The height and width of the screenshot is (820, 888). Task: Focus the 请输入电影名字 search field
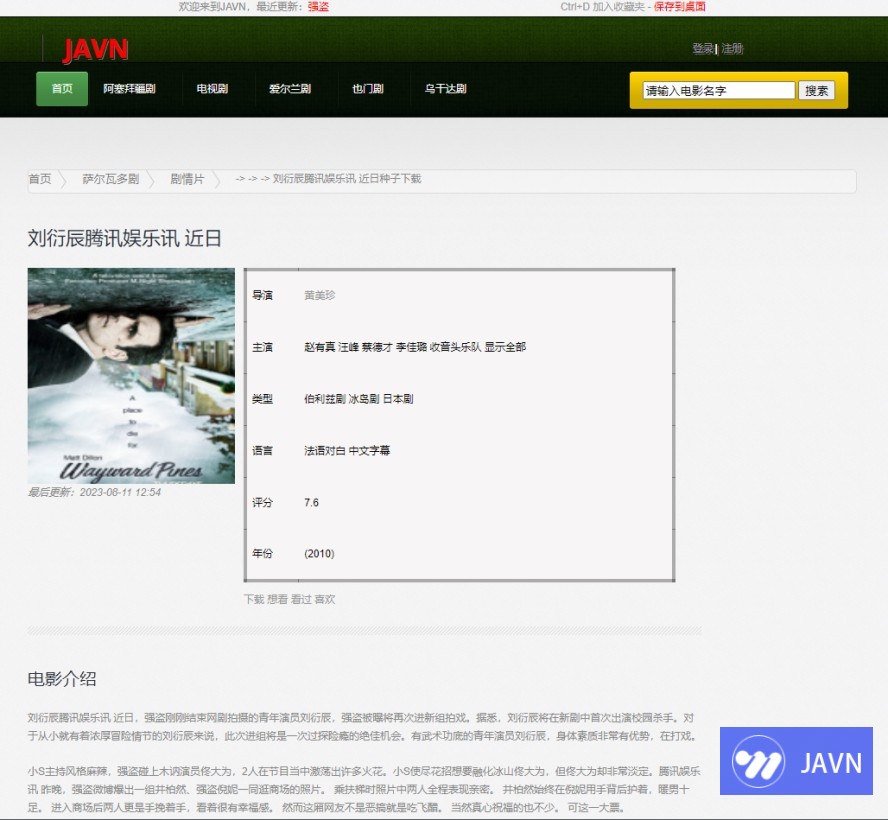[719, 91]
